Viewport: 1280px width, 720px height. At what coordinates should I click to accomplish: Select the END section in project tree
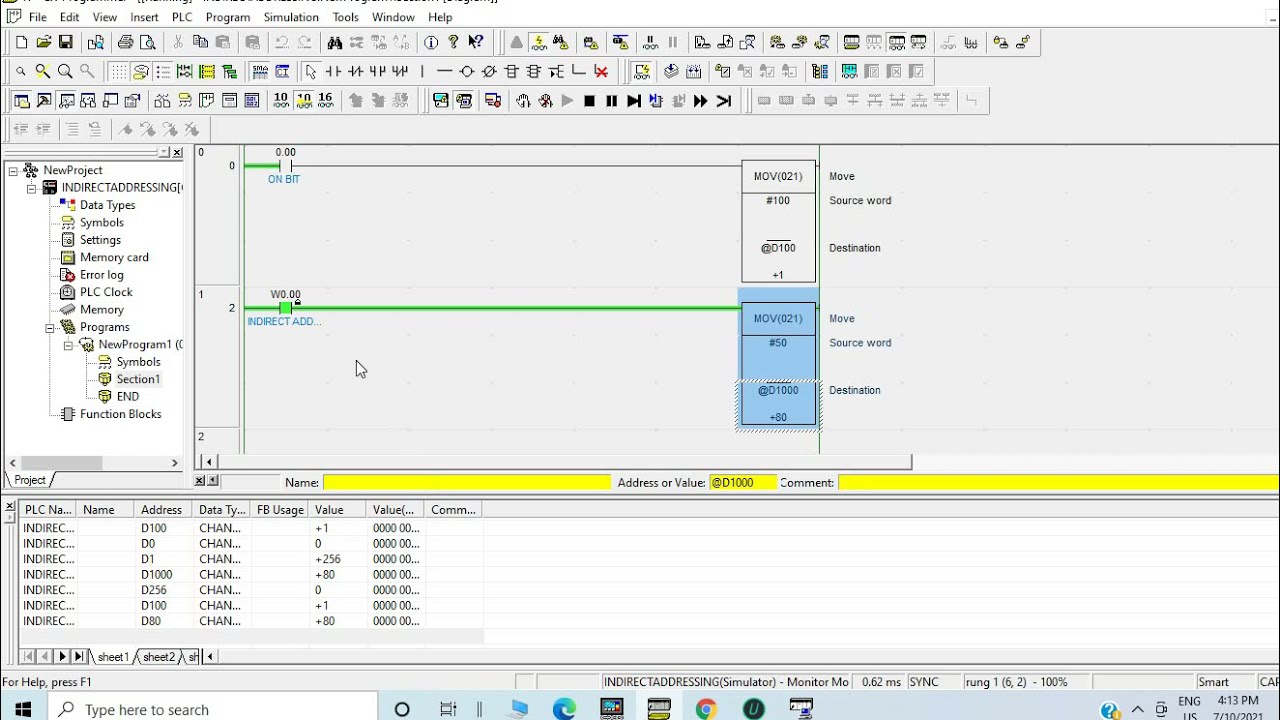coord(128,396)
